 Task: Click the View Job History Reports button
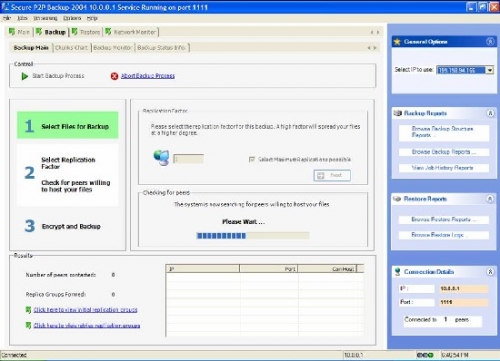pyautogui.click(x=444, y=168)
